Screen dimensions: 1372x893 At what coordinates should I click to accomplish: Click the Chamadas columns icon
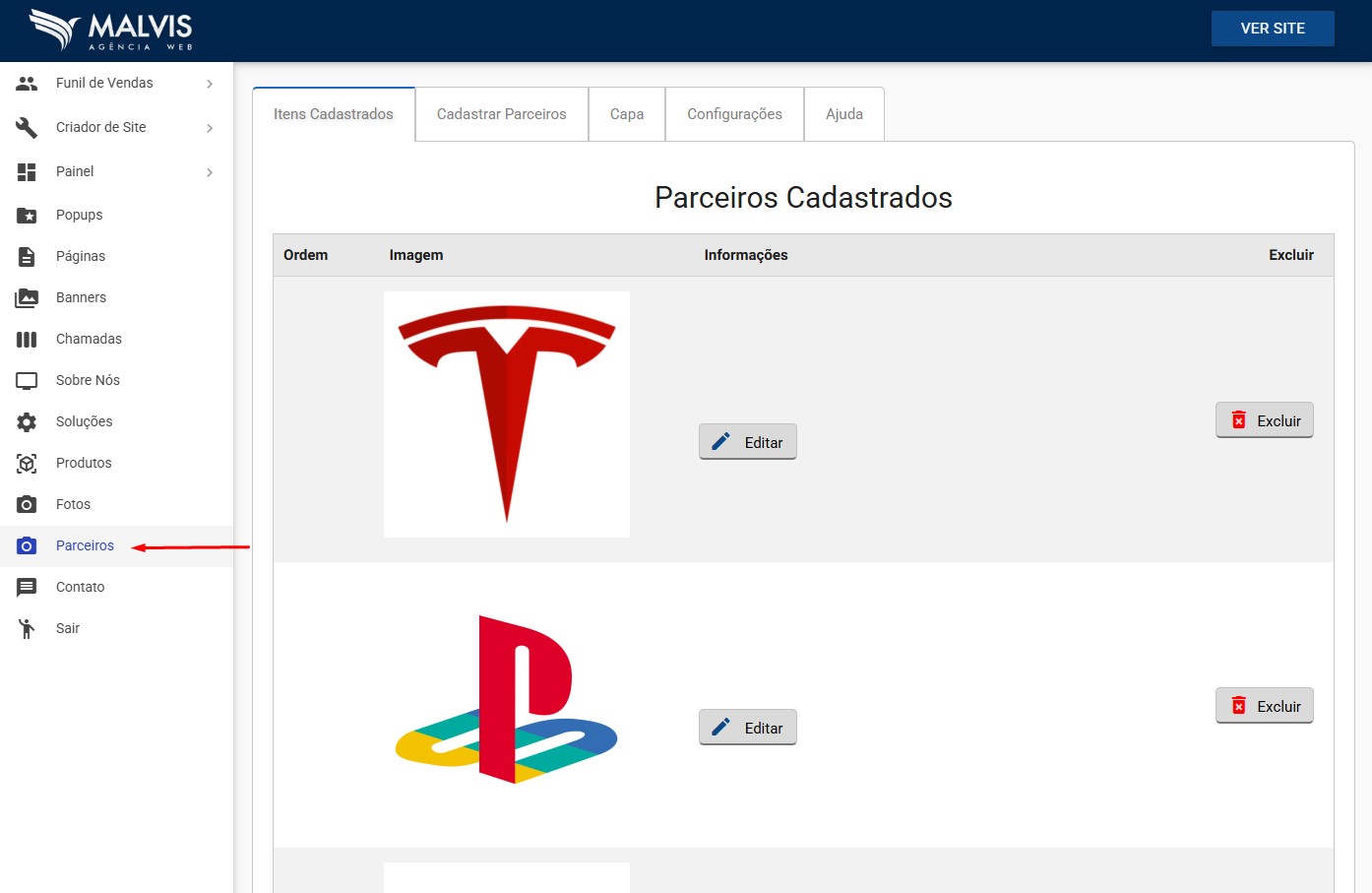pos(27,340)
